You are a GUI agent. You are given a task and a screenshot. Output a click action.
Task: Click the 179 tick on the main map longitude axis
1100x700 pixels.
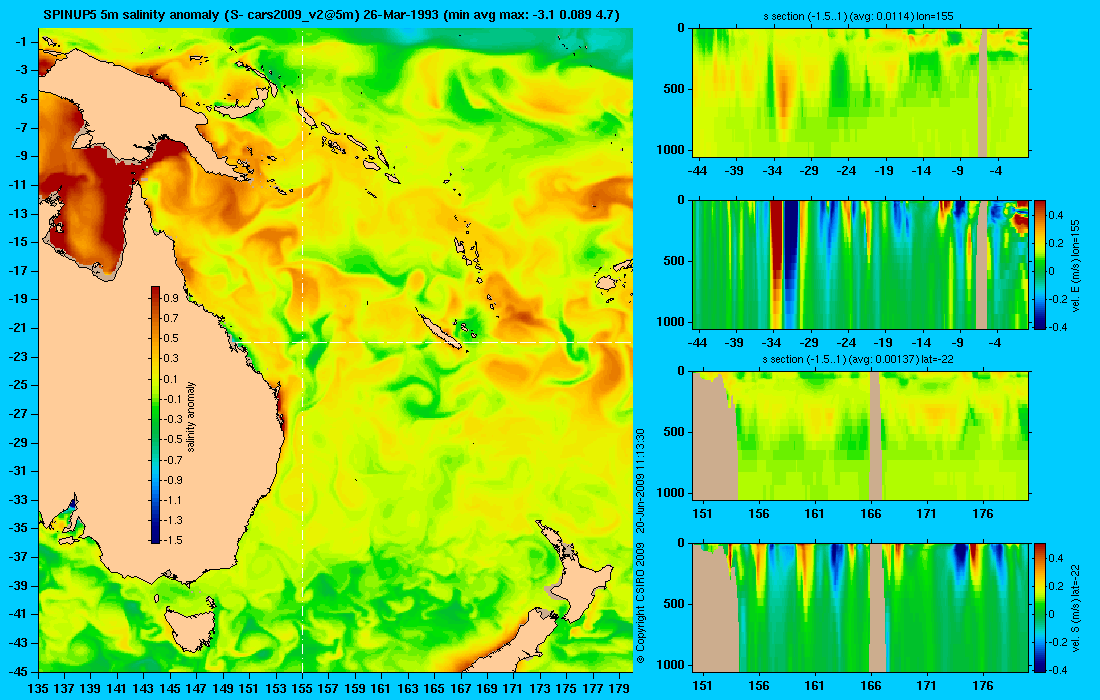coord(619,688)
